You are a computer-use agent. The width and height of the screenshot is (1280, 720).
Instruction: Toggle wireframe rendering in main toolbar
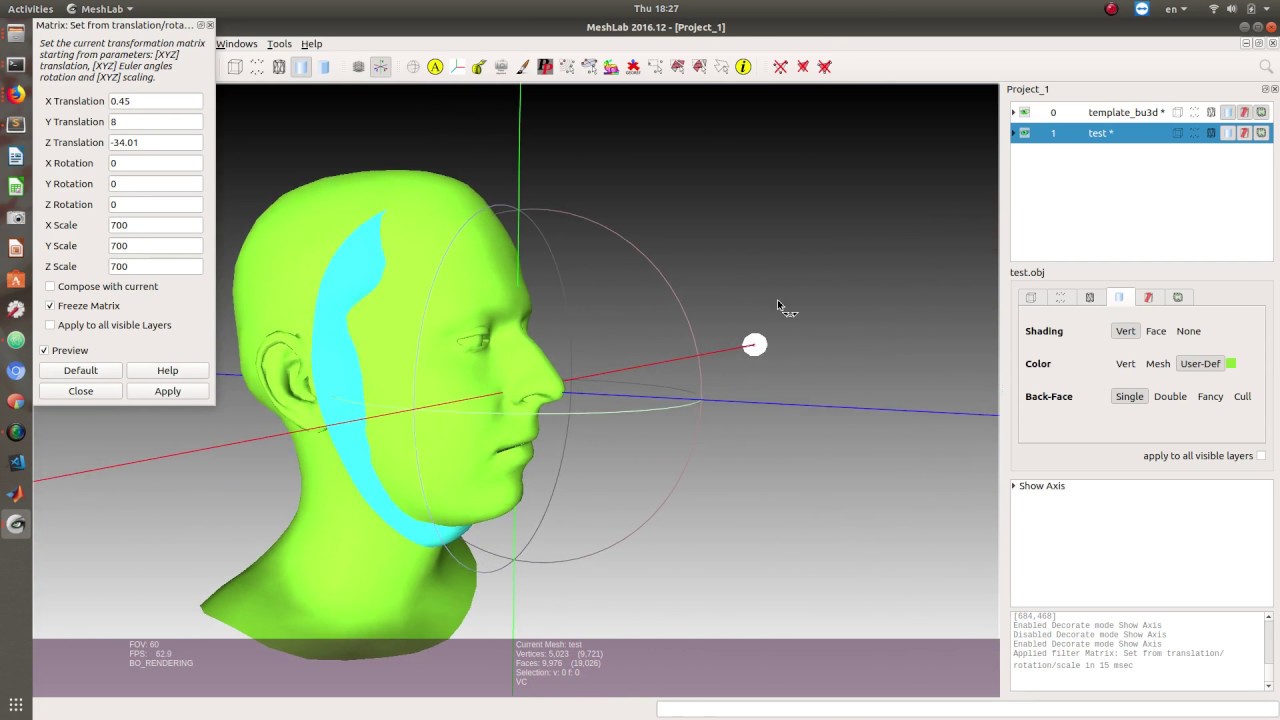pos(278,67)
